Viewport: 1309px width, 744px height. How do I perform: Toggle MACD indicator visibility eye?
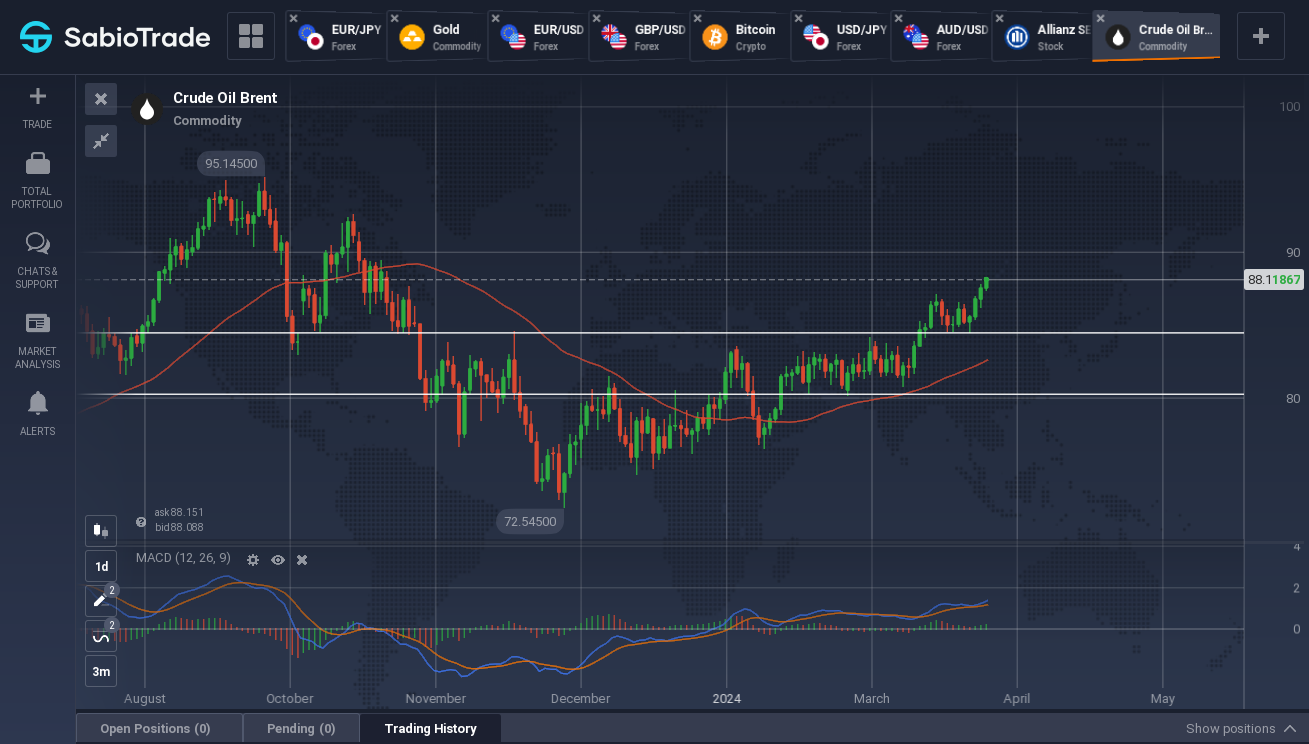coord(278,560)
